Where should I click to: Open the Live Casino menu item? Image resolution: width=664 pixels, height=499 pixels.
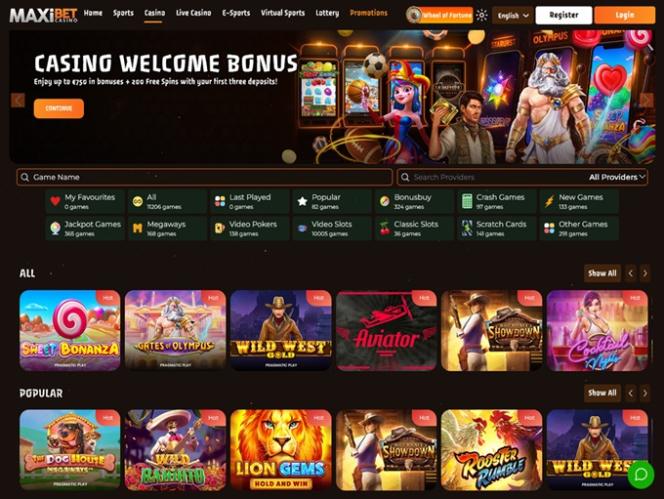[x=194, y=13]
